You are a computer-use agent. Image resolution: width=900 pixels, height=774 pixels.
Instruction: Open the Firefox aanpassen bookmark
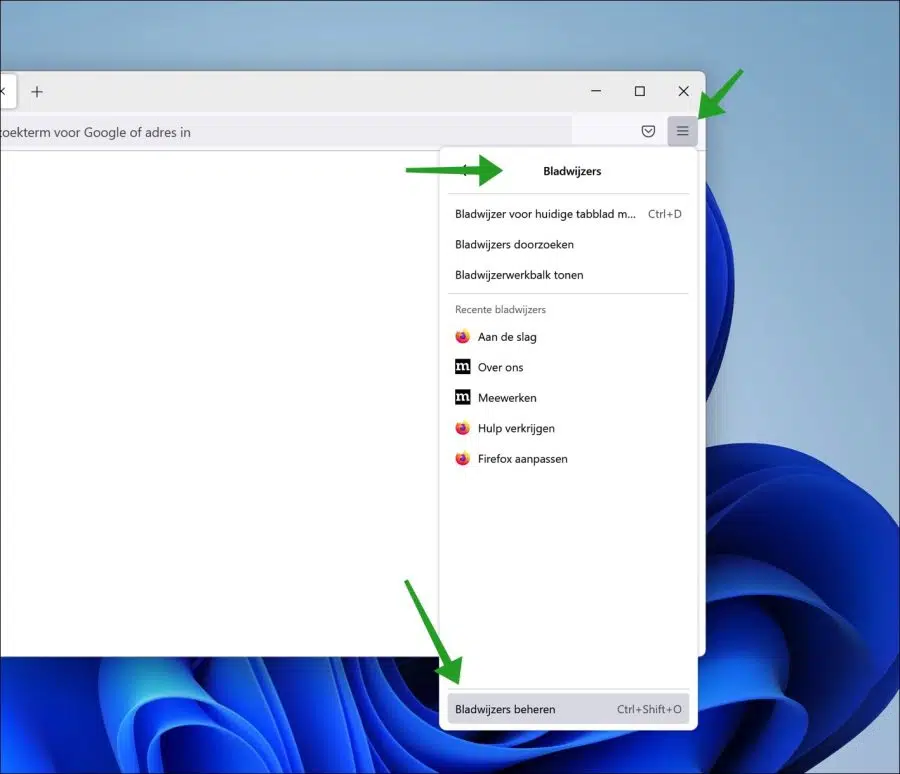pos(568,459)
